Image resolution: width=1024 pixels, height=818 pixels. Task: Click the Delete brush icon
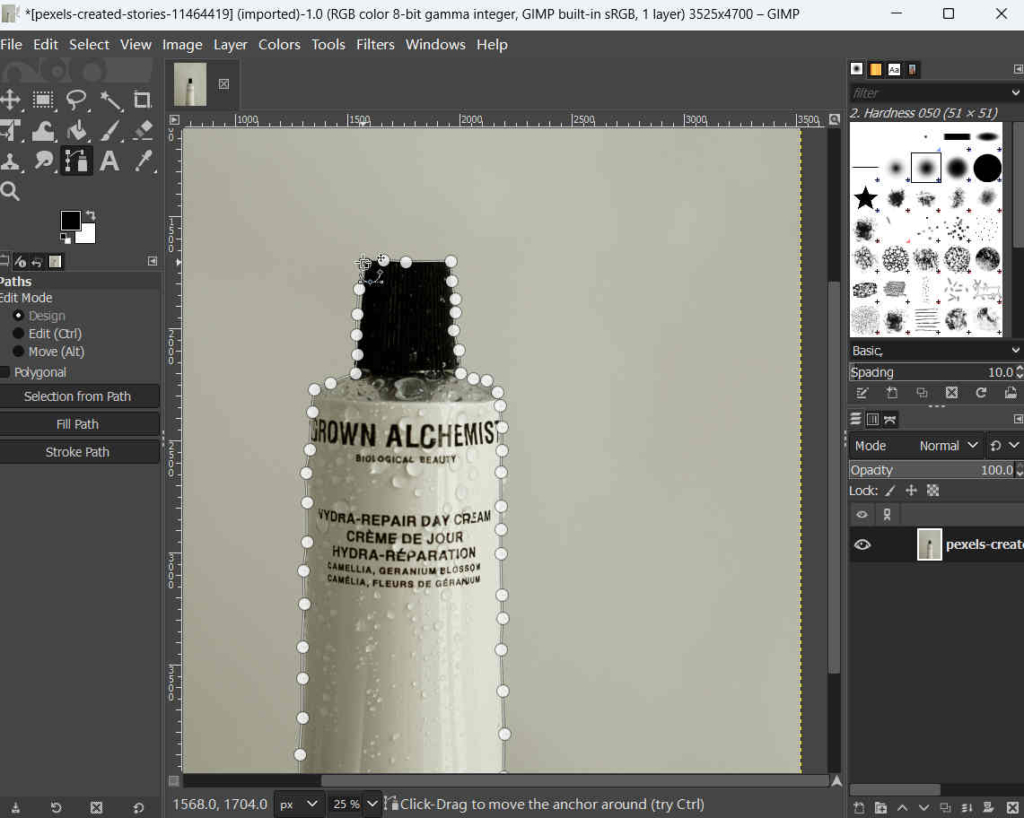[x=952, y=393]
